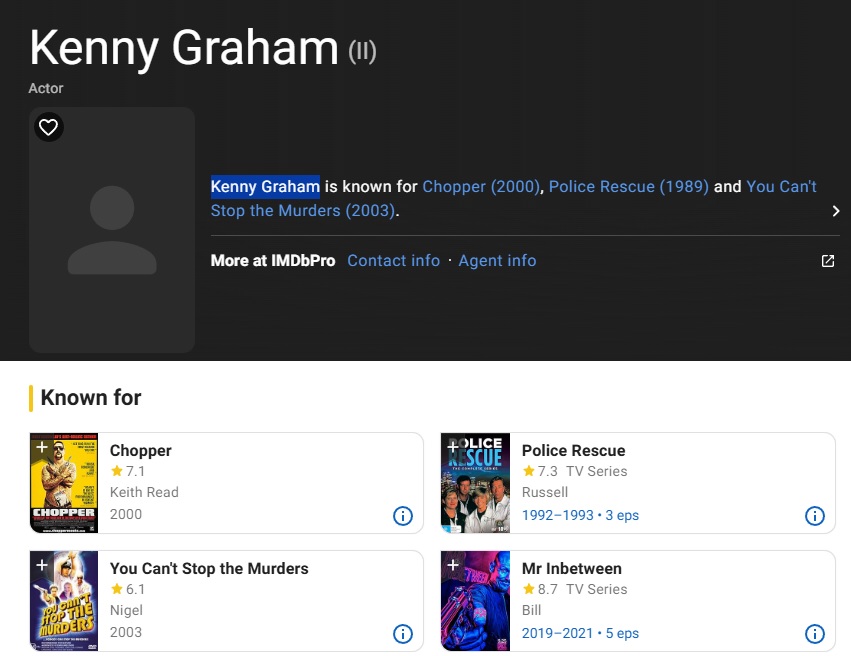Click the year 2003 on You Can't Stop the Murders card
Screen dimensions: 851x656
click(x=126, y=632)
